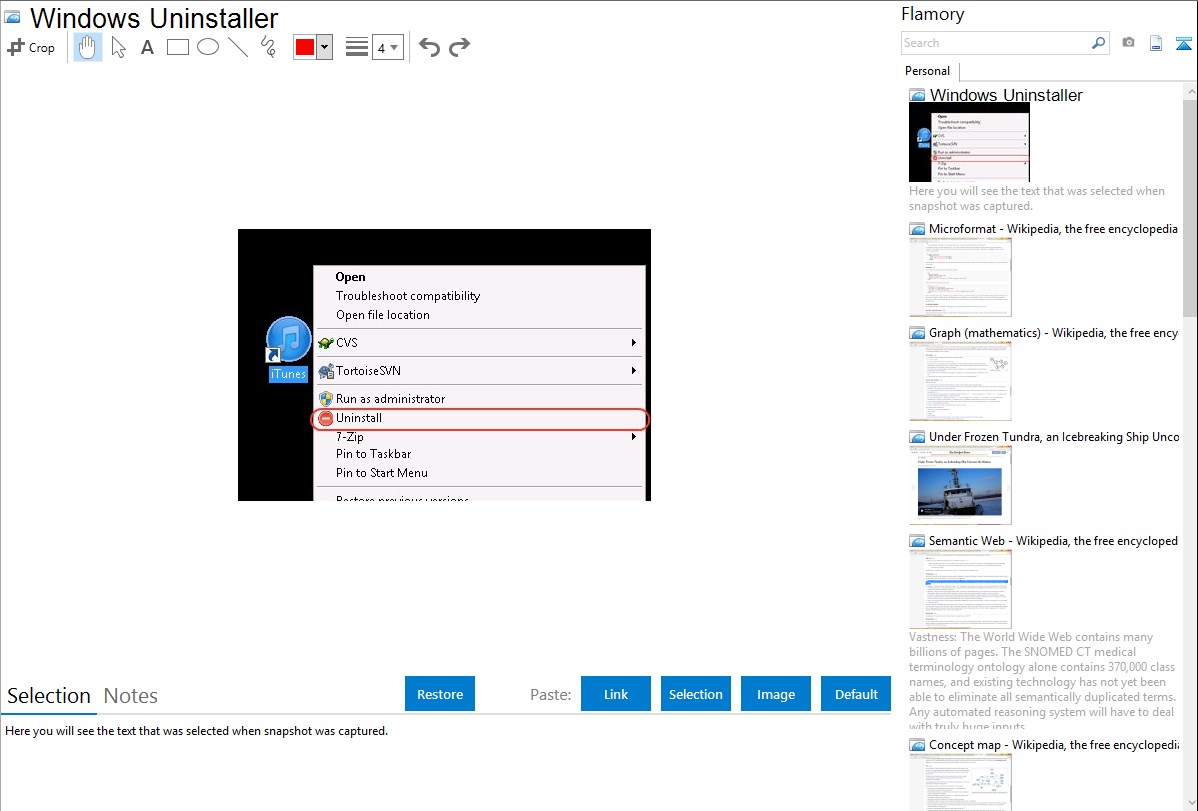Click the red color swatch
Viewport: 1198px width, 811px height.
[305, 47]
